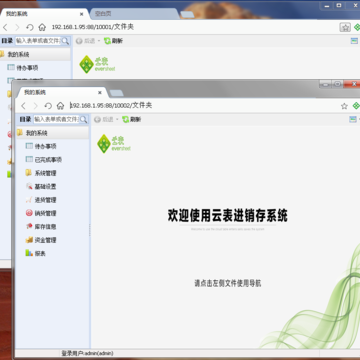Open 报表 chart icon
Screen dimensions: 360x360
pos(29,253)
